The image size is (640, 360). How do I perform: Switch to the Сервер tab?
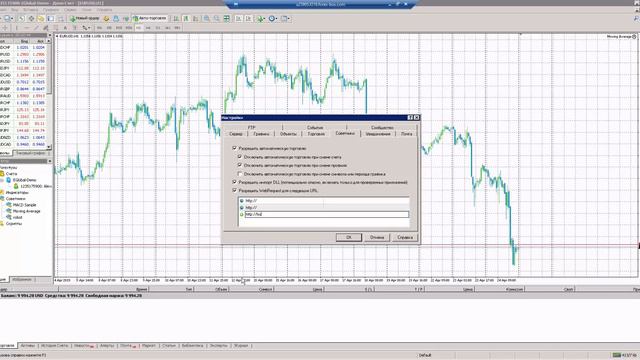tap(236, 134)
